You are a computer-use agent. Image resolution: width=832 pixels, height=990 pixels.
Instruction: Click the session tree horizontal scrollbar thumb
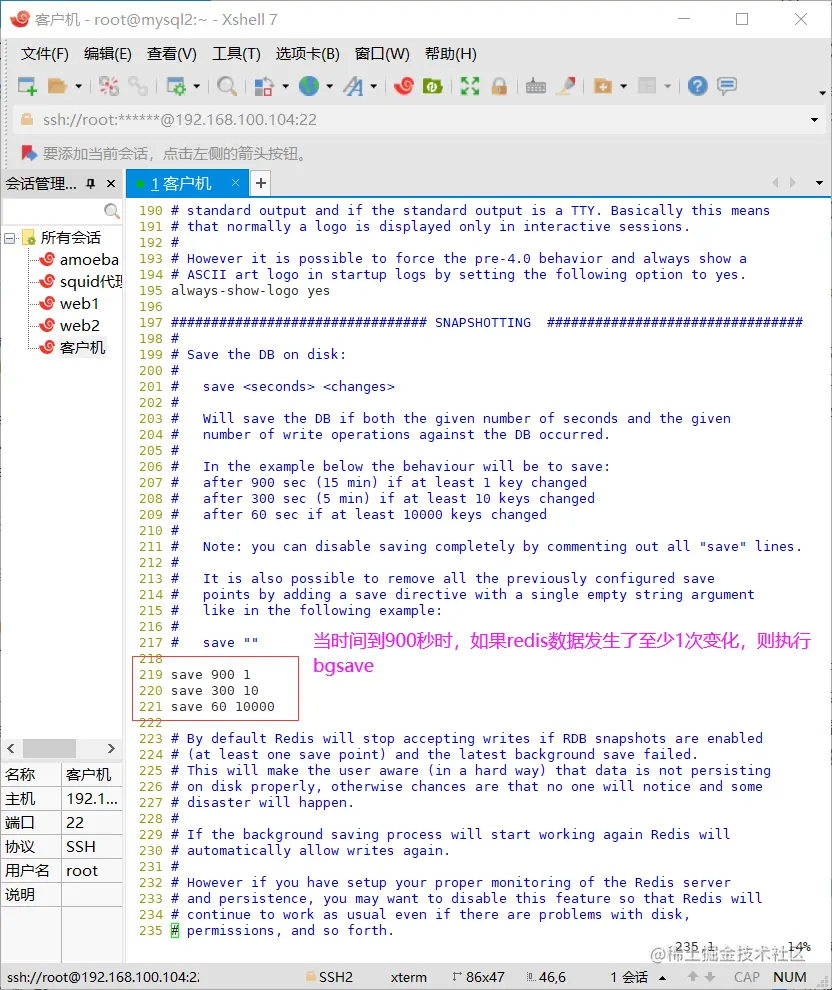49,748
